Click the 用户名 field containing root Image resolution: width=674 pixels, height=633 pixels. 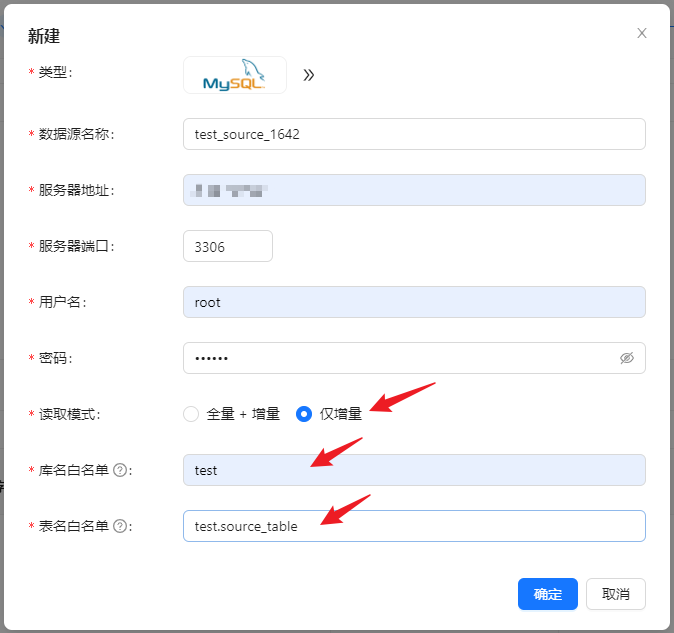click(414, 302)
